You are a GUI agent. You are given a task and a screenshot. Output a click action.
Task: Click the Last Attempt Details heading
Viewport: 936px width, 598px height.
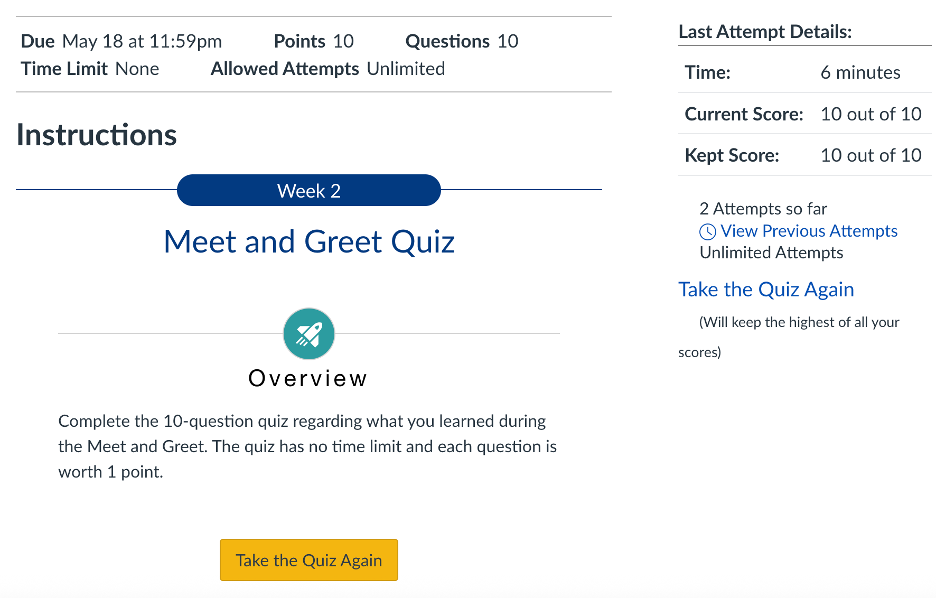pos(765,32)
